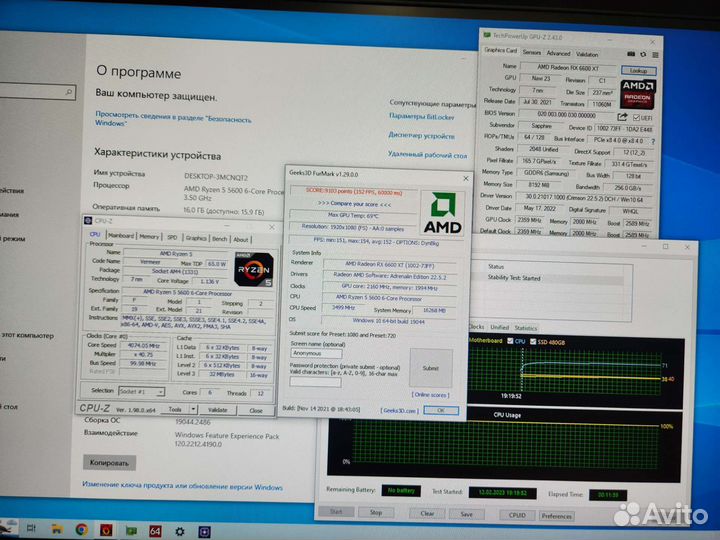Open the GPU-Z green card taskbar icon

[131, 531]
